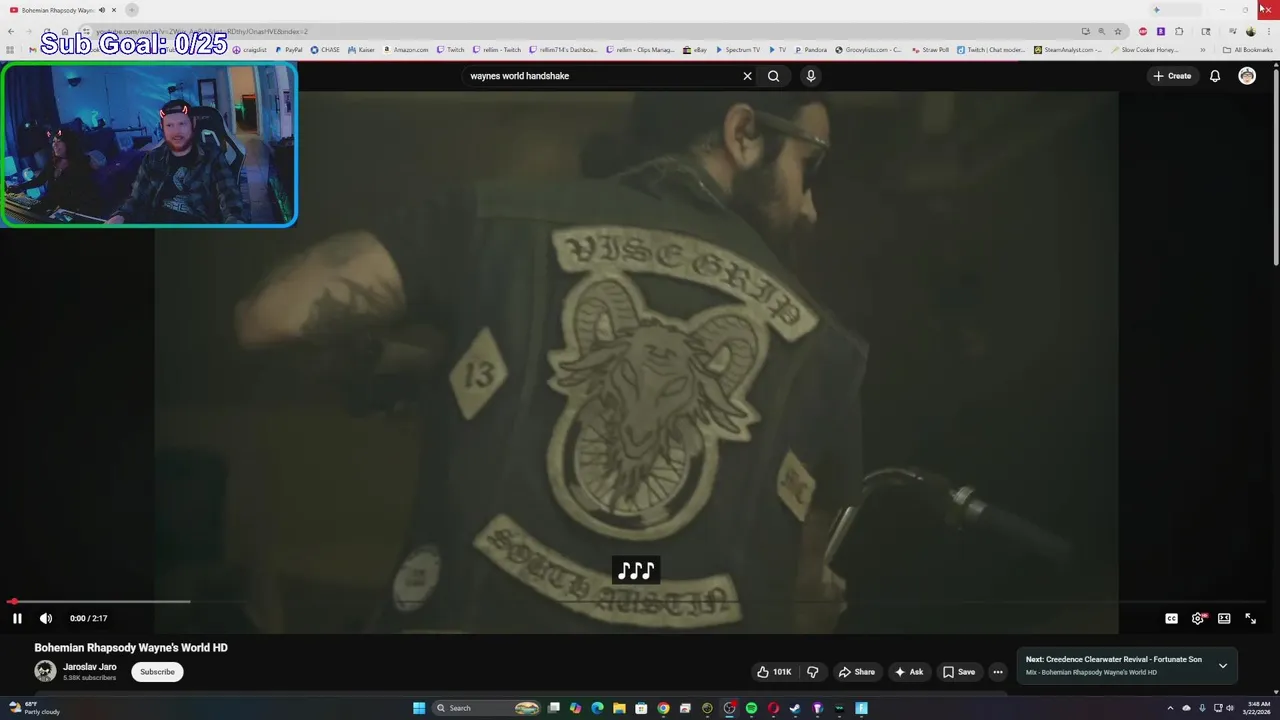Subscribe to Jaroslav Jaro channel
The height and width of the screenshot is (720, 1280).
(157, 672)
